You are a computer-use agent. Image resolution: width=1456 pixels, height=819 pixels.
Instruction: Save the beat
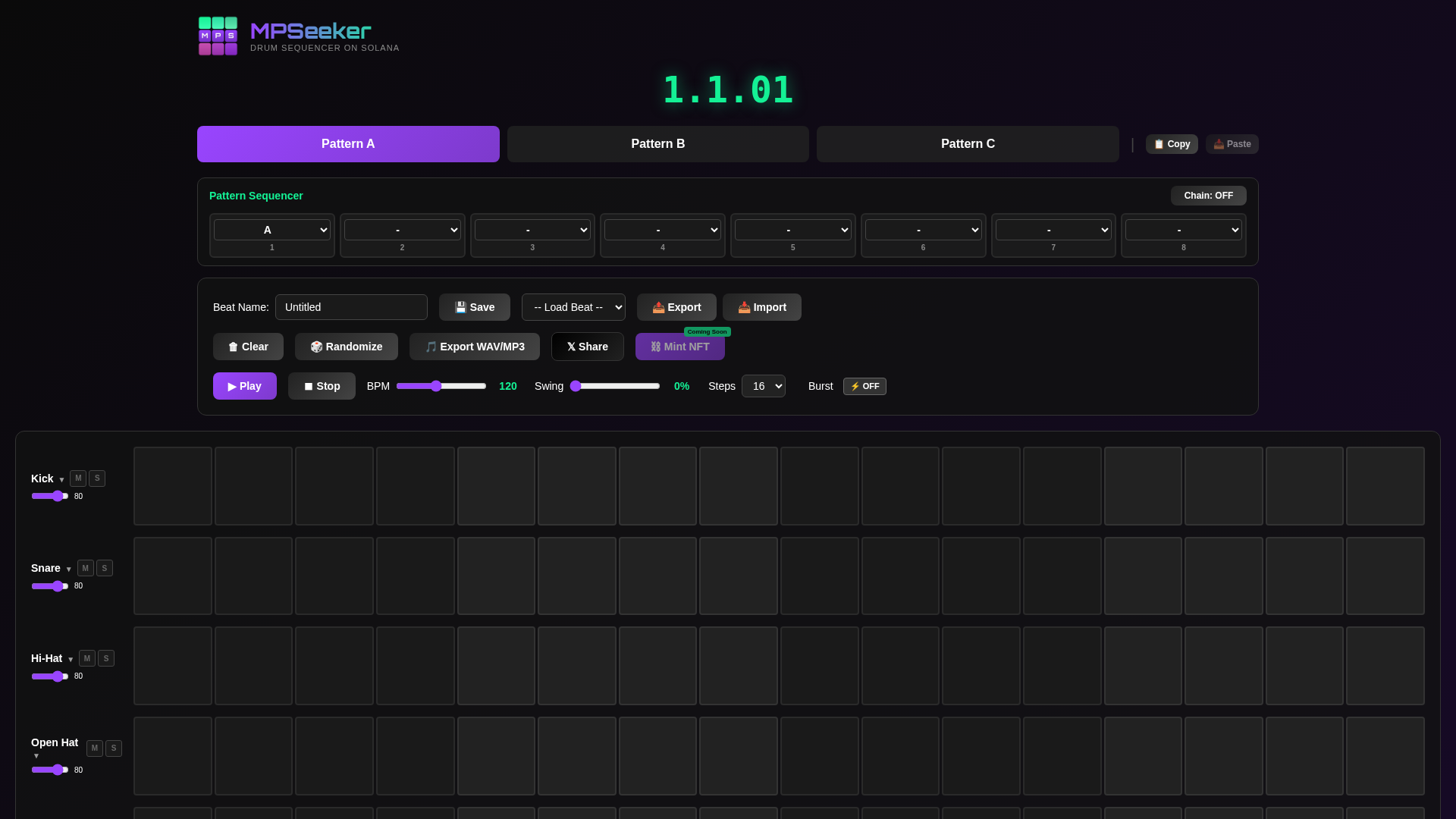click(475, 307)
